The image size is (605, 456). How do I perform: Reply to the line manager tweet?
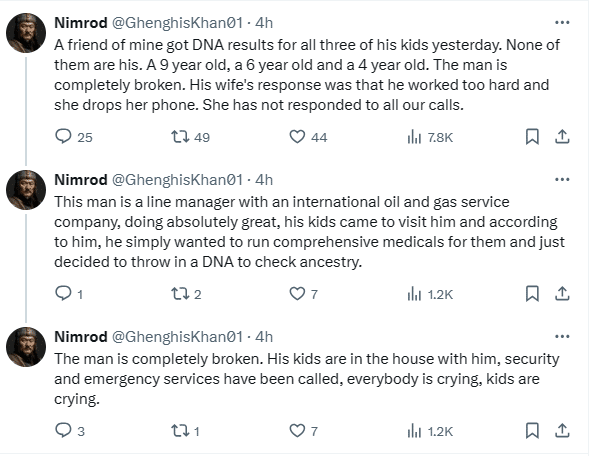click(x=63, y=294)
